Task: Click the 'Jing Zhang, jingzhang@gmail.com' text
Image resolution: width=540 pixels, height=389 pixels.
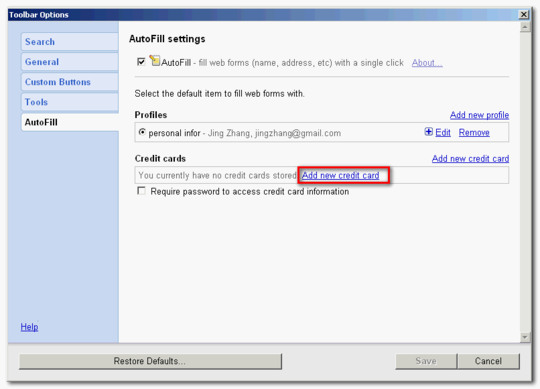Action: [274, 133]
